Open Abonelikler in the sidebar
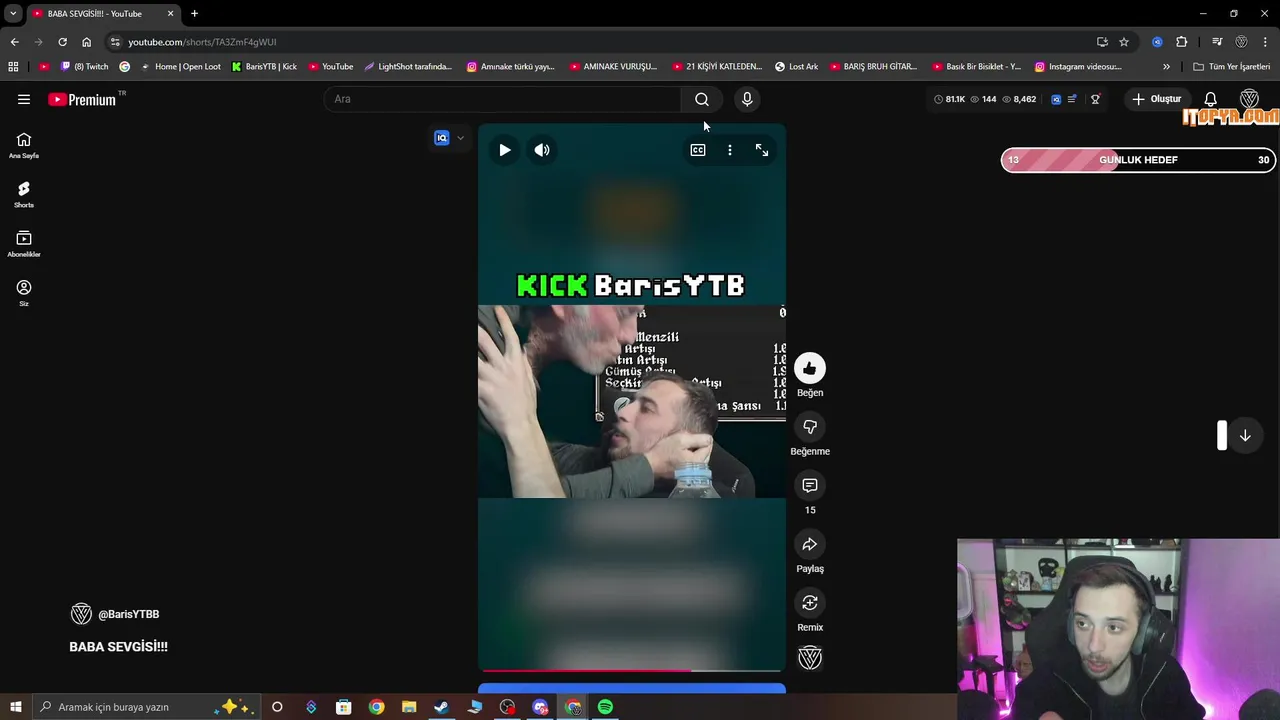 (24, 244)
